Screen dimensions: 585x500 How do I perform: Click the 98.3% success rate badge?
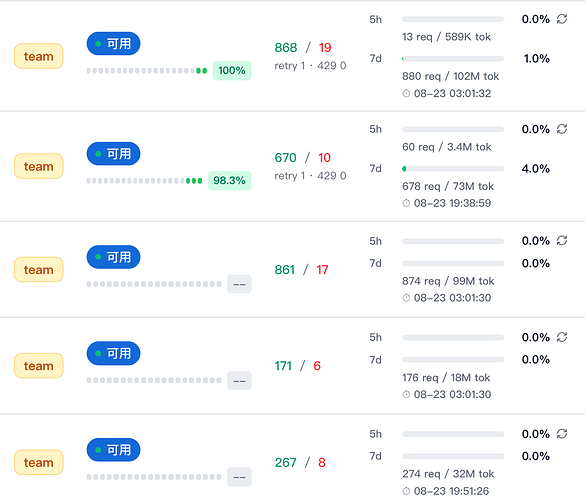(x=229, y=181)
